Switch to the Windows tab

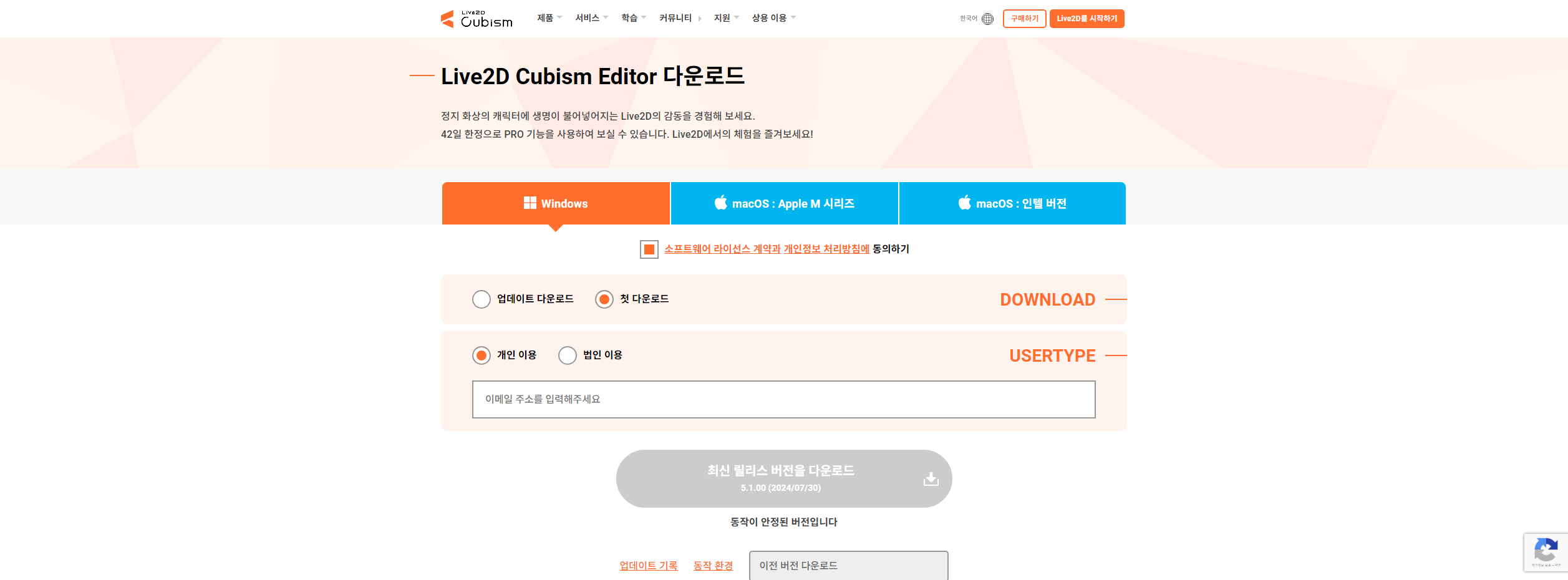(556, 203)
